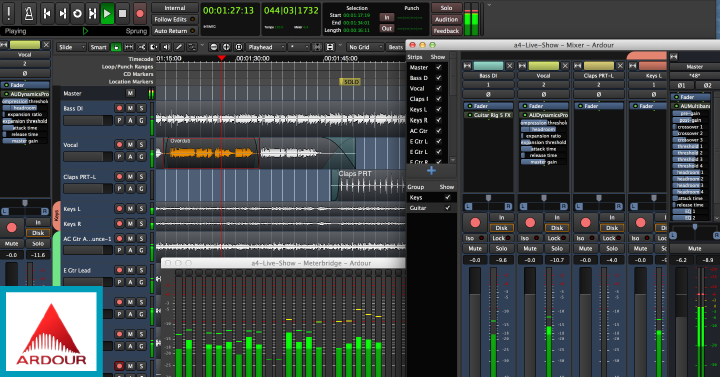This screenshot has width=720, height=377.
Task: Select the Smart mode button
Action: coord(98,47)
